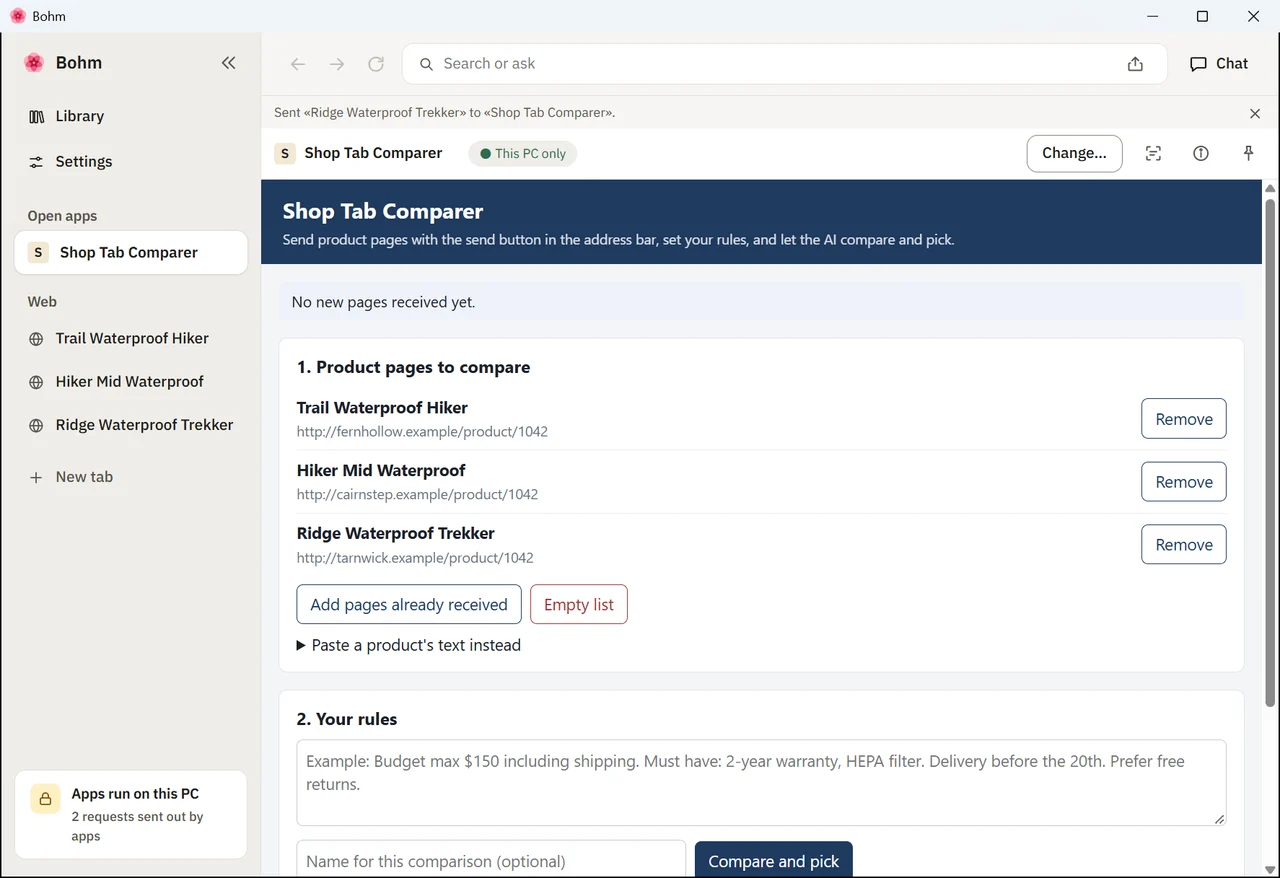The image size is (1280, 878).
Task: Switch to the Trail Waterproof Hiker tab
Action: pos(131,339)
